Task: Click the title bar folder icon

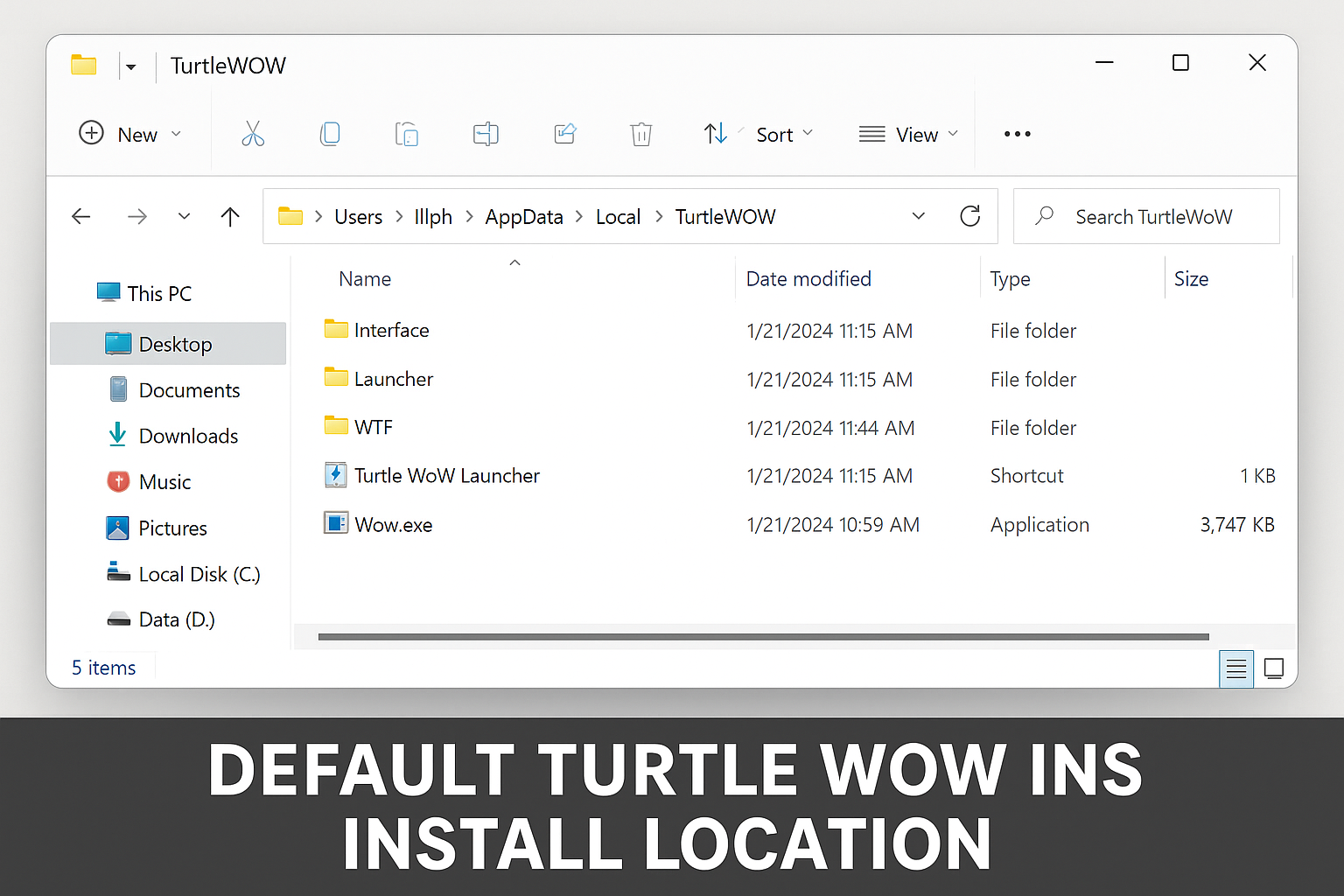Action: click(84, 65)
